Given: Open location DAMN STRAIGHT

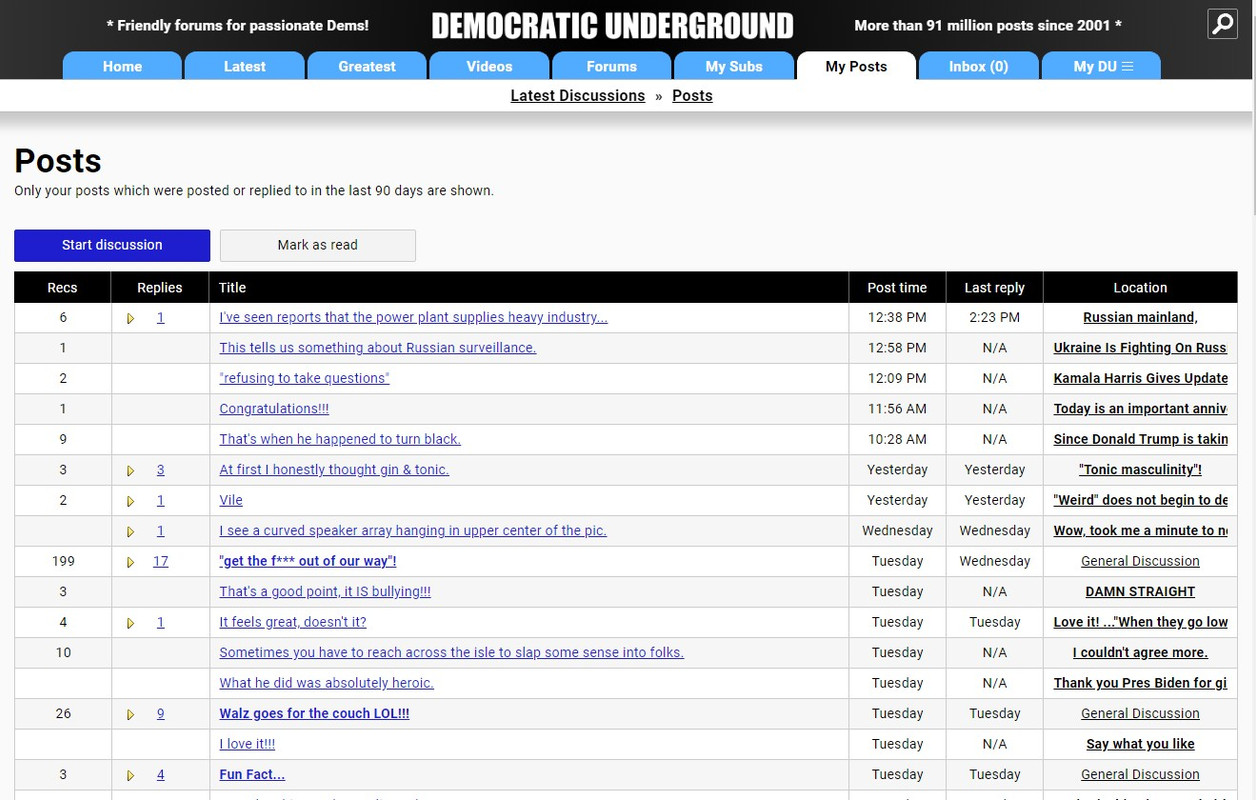Looking at the screenshot, I should click(x=1140, y=592).
